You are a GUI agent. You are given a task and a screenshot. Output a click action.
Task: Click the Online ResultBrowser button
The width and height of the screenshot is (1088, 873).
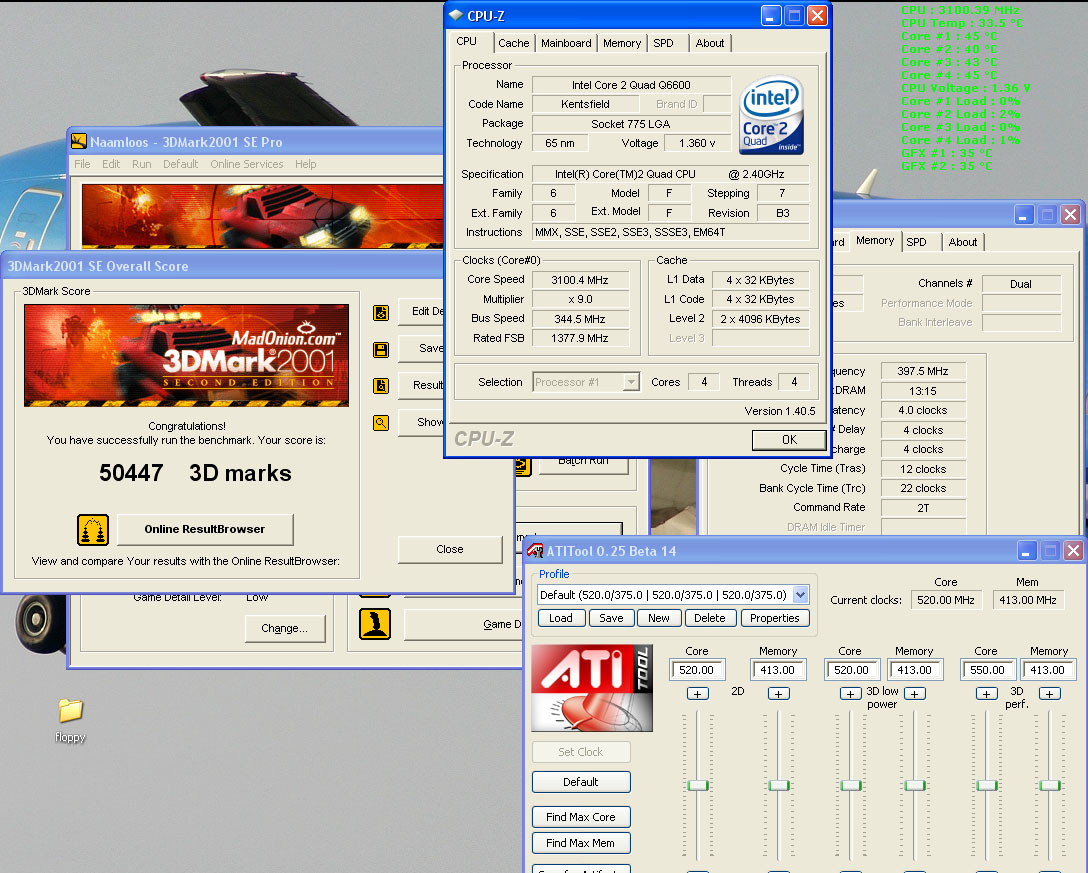[x=205, y=529]
